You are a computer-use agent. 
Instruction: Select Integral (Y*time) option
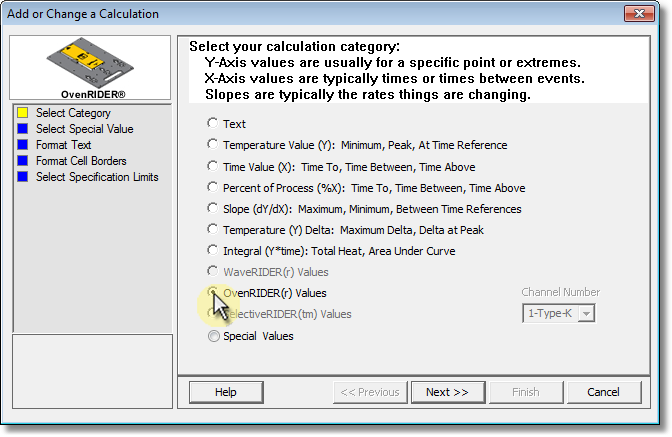pyautogui.click(x=213, y=250)
